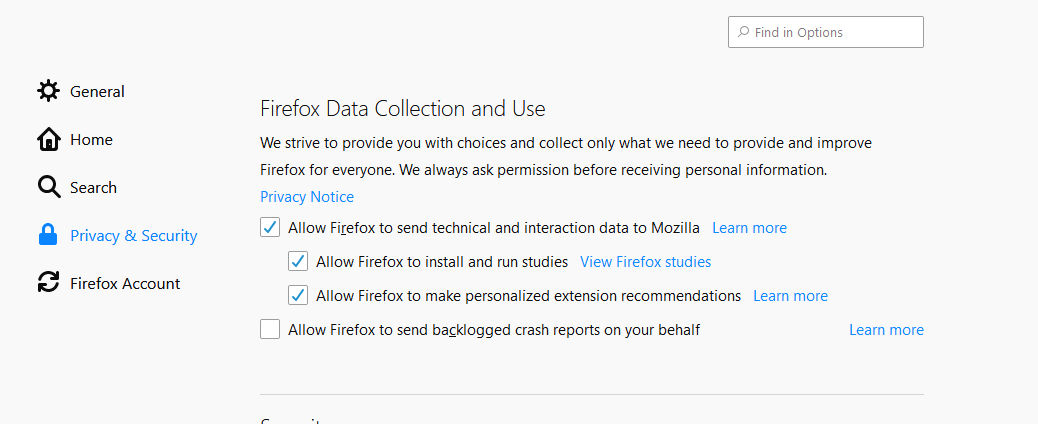Click the Home house icon
The height and width of the screenshot is (424, 1038).
pyautogui.click(x=48, y=139)
